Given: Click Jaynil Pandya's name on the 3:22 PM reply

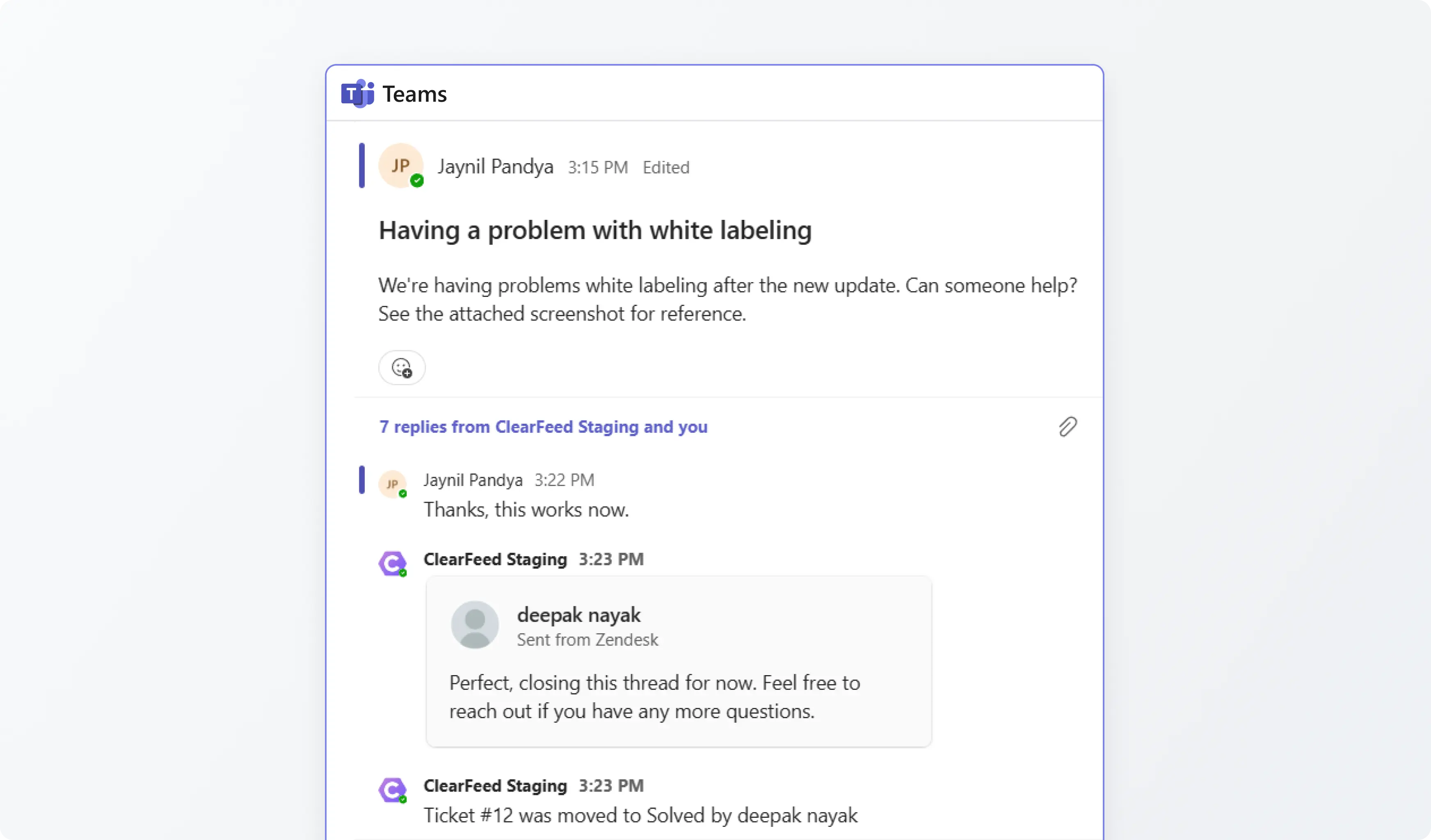Looking at the screenshot, I should point(473,480).
